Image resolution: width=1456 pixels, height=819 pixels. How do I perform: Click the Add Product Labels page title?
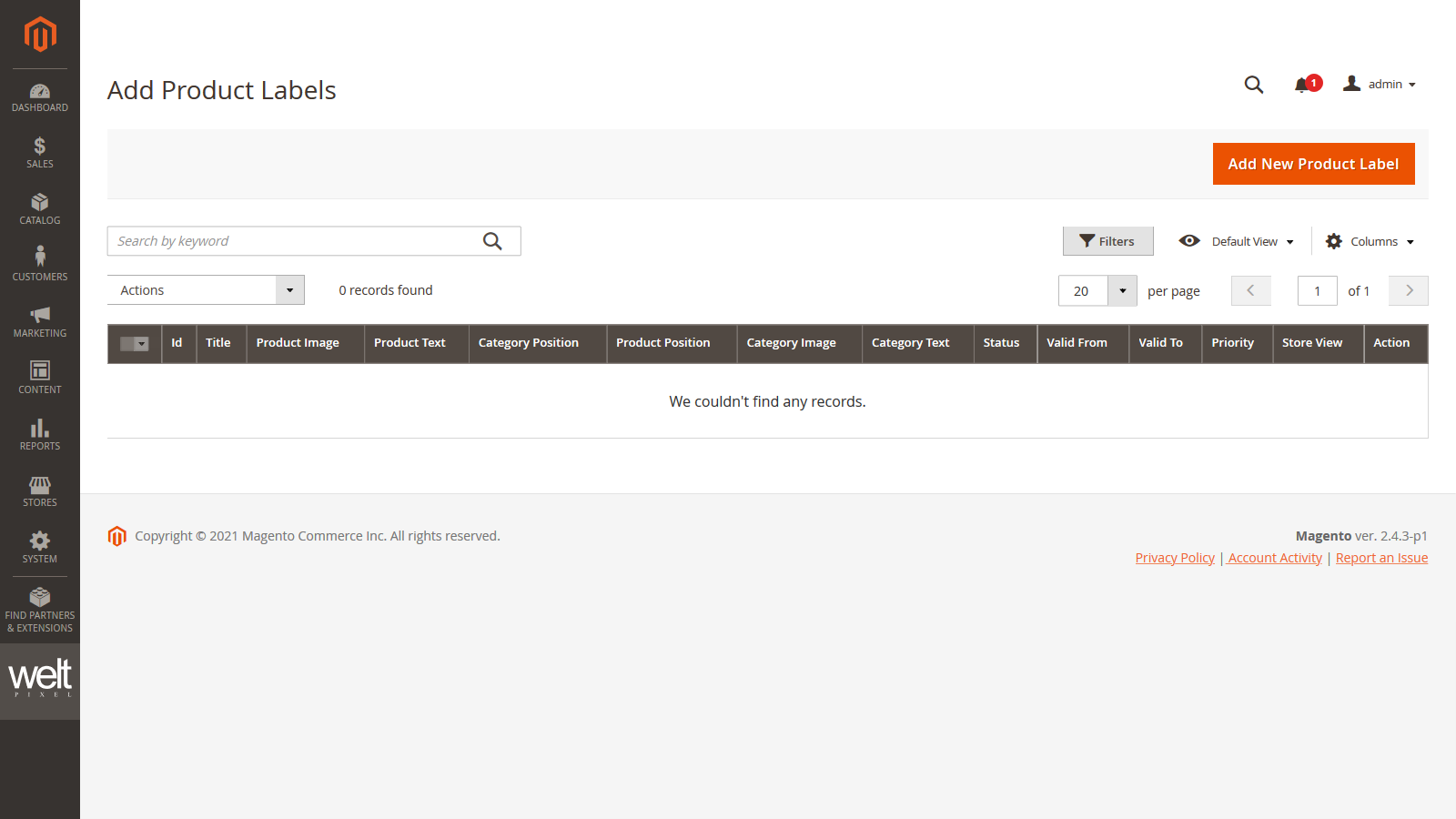[x=222, y=90]
